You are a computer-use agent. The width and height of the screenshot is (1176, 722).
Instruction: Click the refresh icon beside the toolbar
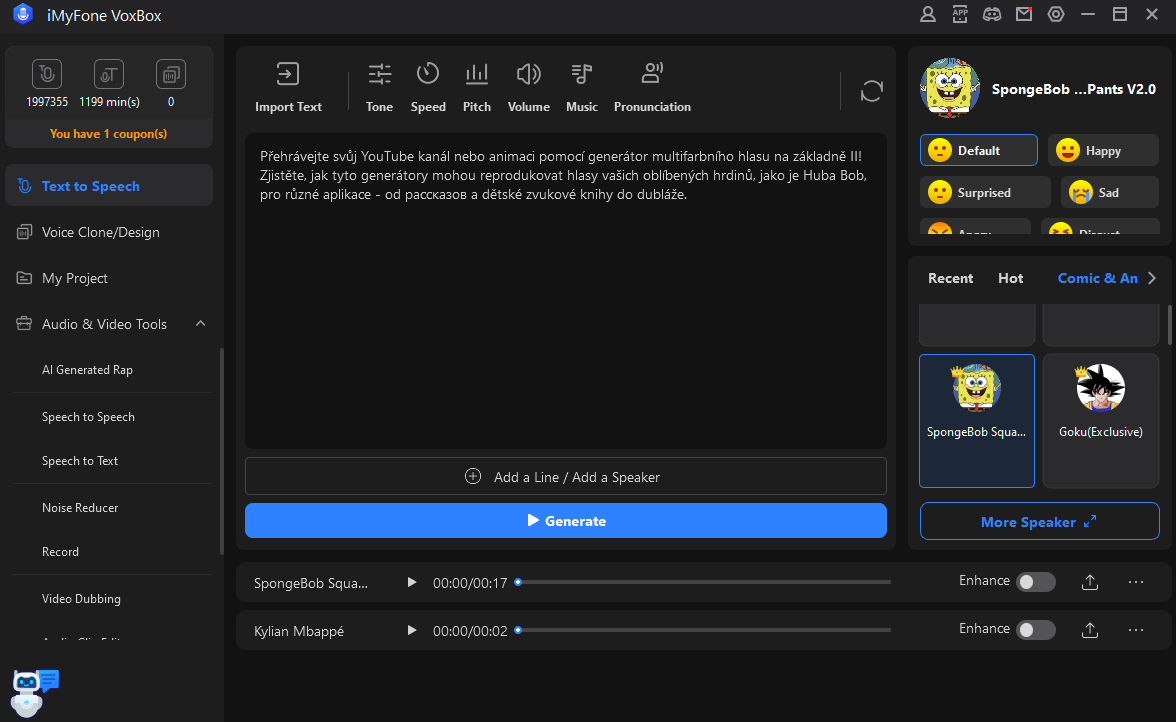tap(872, 91)
